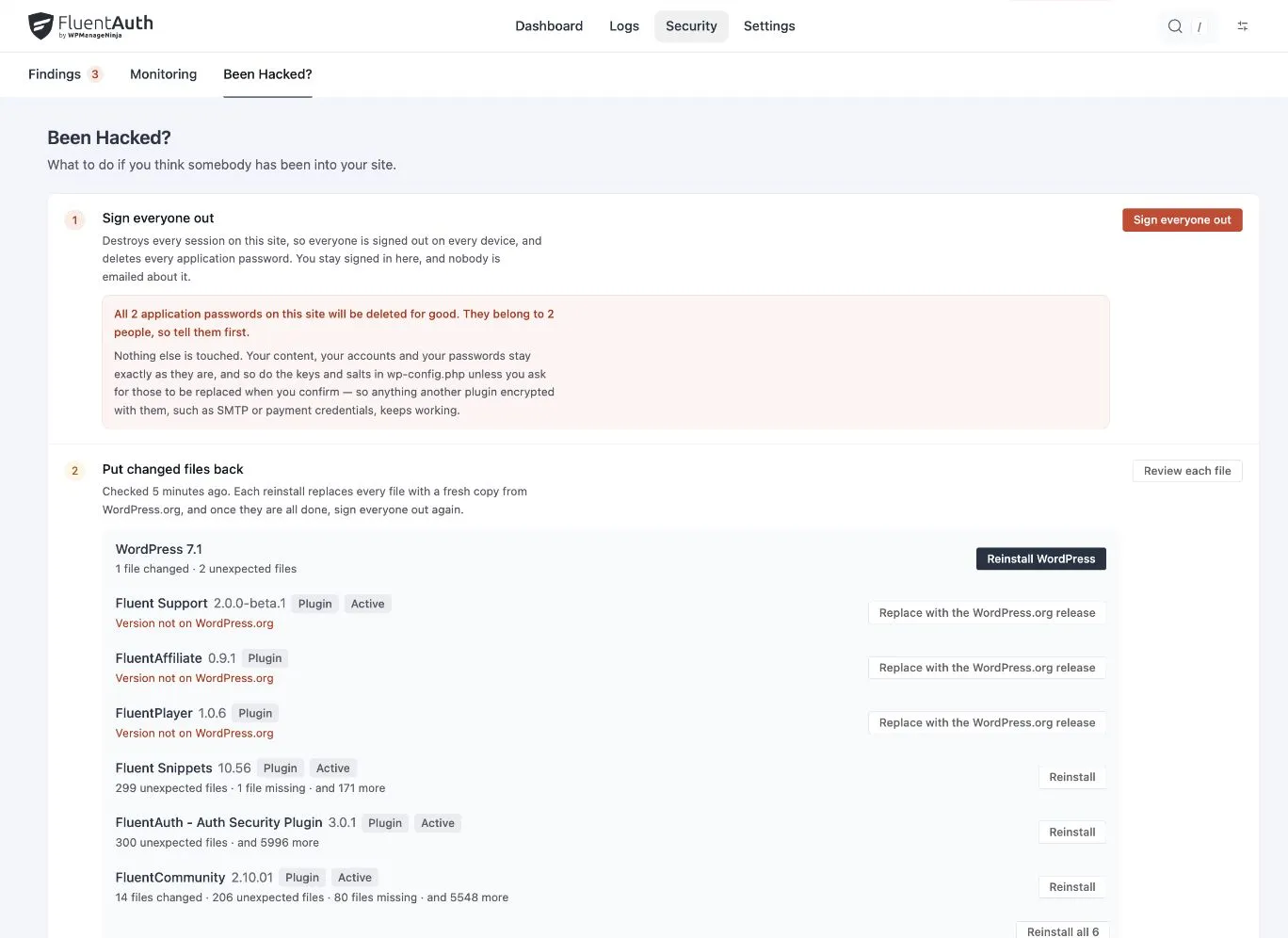The height and width of the screenshot is (938, 1288).
Task: Switch to the Monitoring sub-tab
Action: (163, 74)
